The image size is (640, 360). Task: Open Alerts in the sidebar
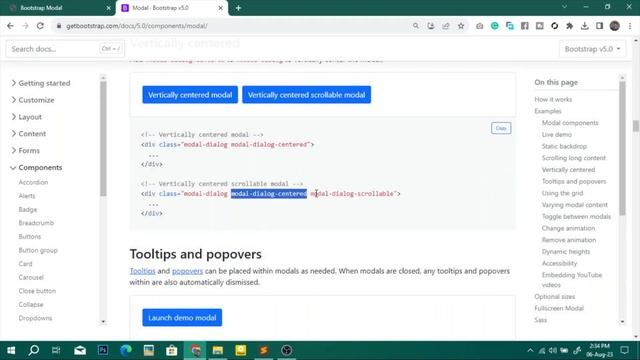[27, 196]
